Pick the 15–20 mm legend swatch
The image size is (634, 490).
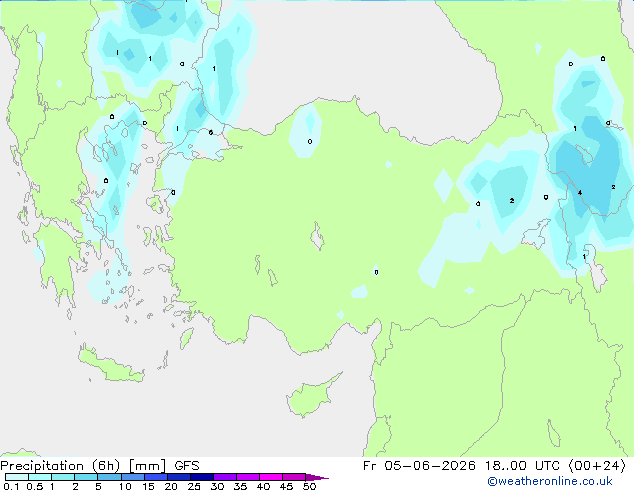click(x=155, y=477)
